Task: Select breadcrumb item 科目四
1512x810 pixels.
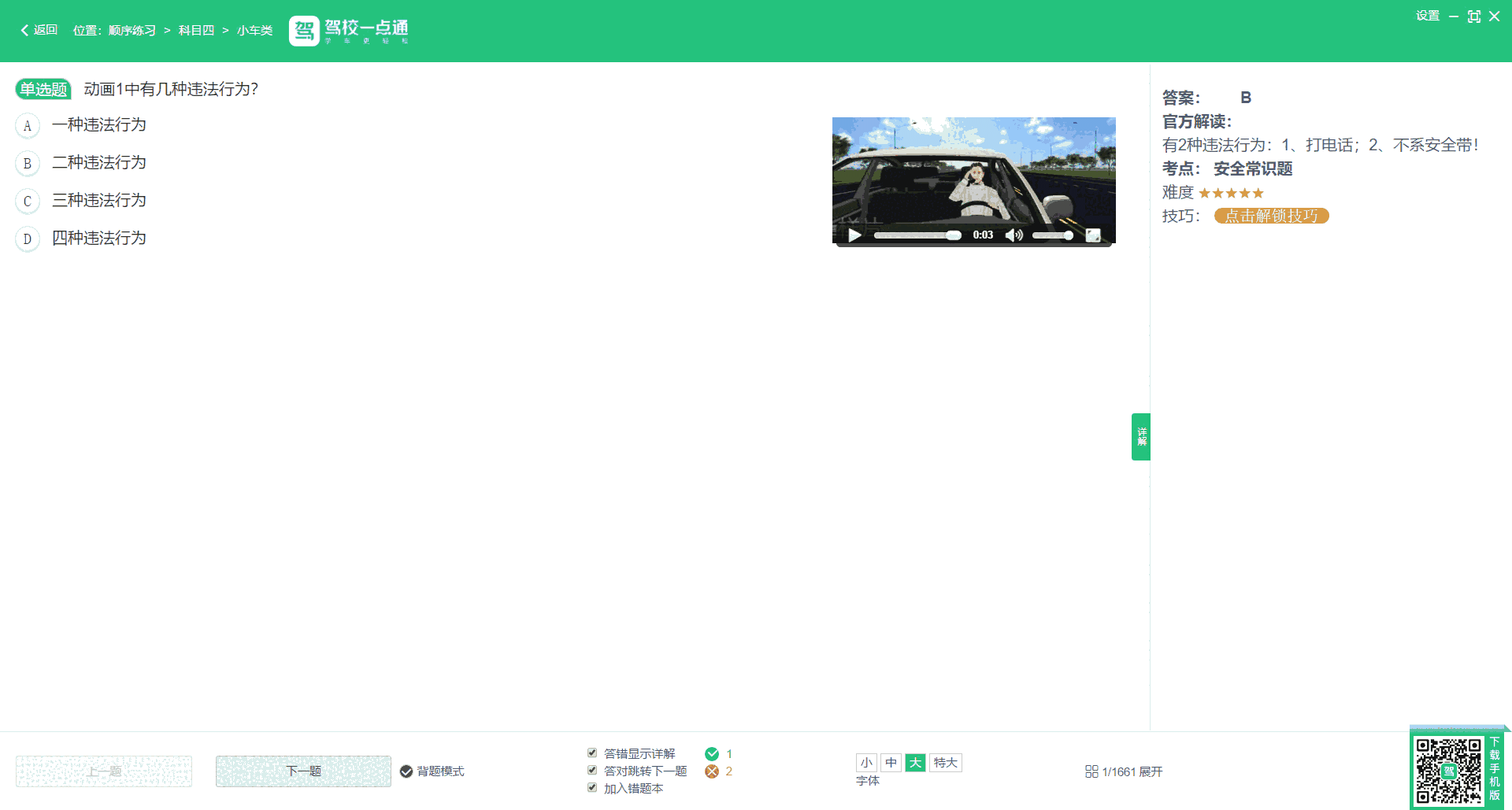Action: coord(196,30)
